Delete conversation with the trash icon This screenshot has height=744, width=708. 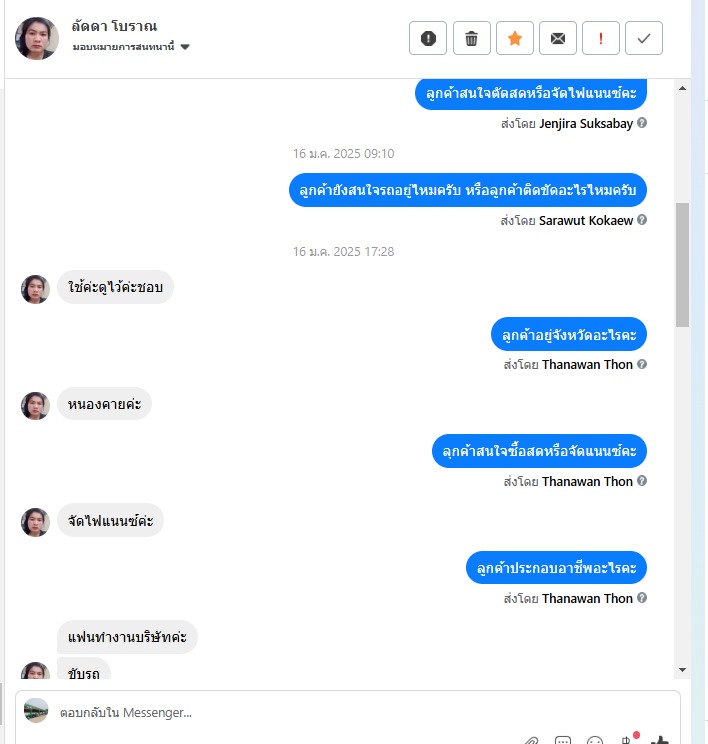click(x=471, y=38)
